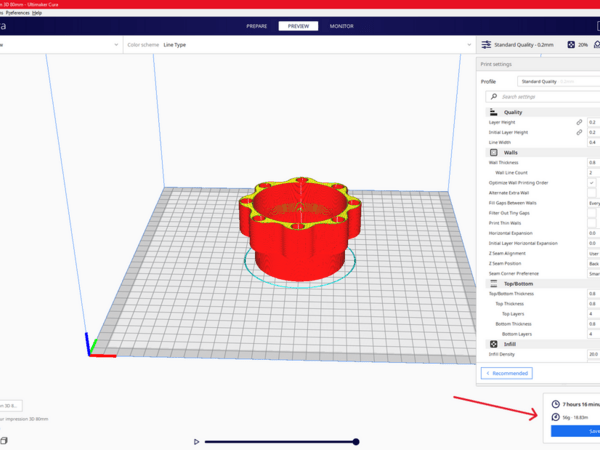Open the Z Seam Alignment dropdown
This screenshot has height=450, width=600.
pos(593,253)
